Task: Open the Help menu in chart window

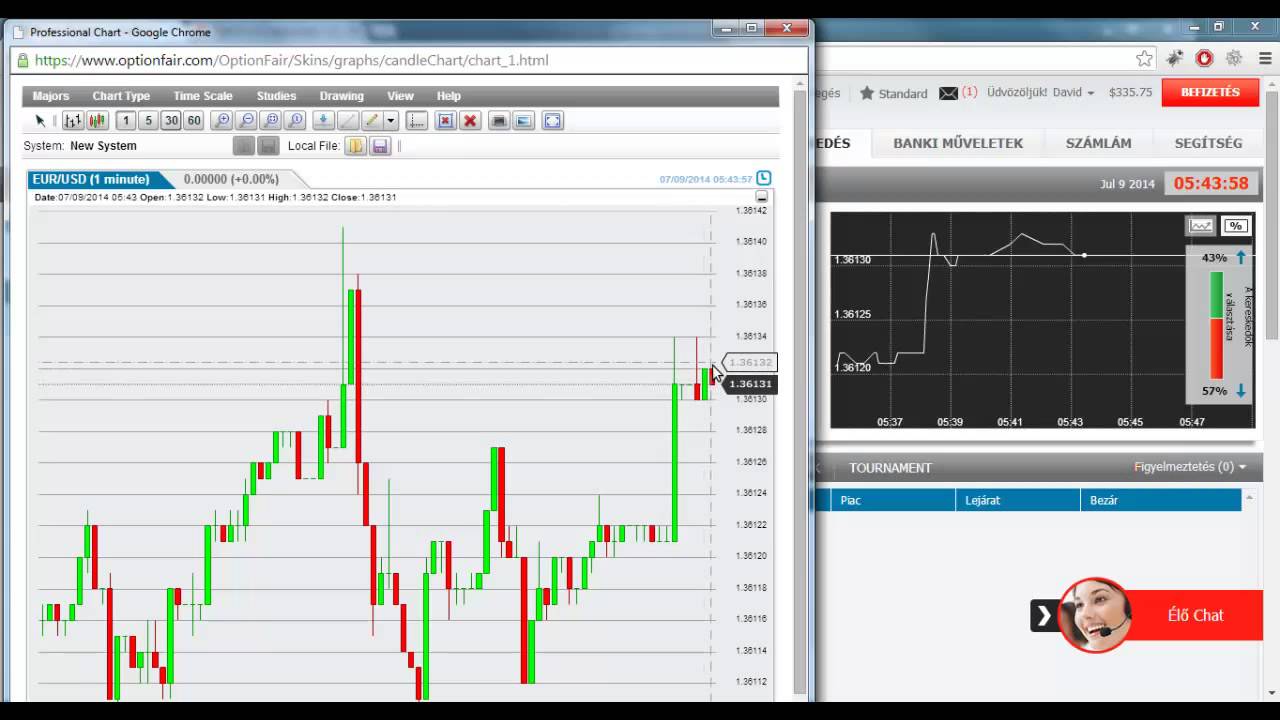Action: click(x=449, y=96)
